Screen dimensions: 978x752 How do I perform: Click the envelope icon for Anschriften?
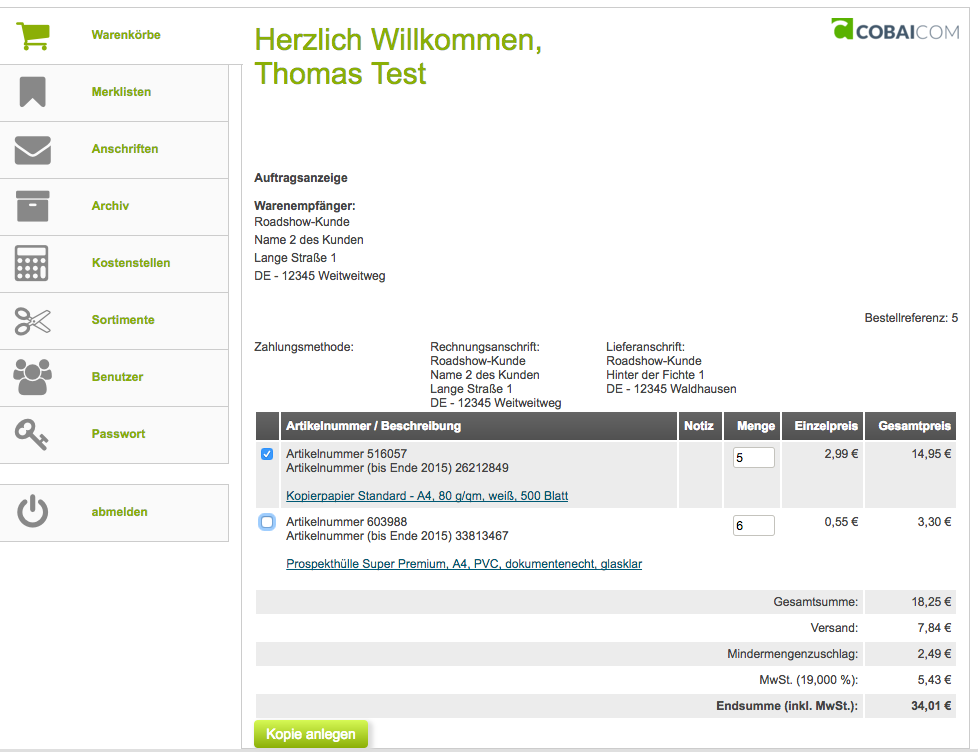[32, 149]
